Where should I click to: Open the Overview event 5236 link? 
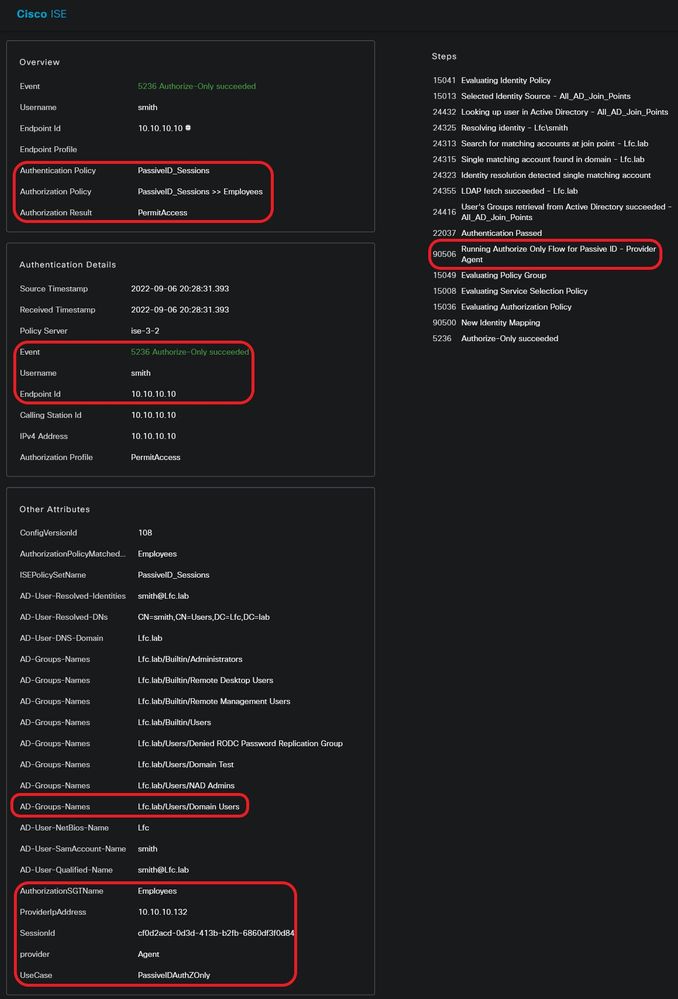point(196,87)
